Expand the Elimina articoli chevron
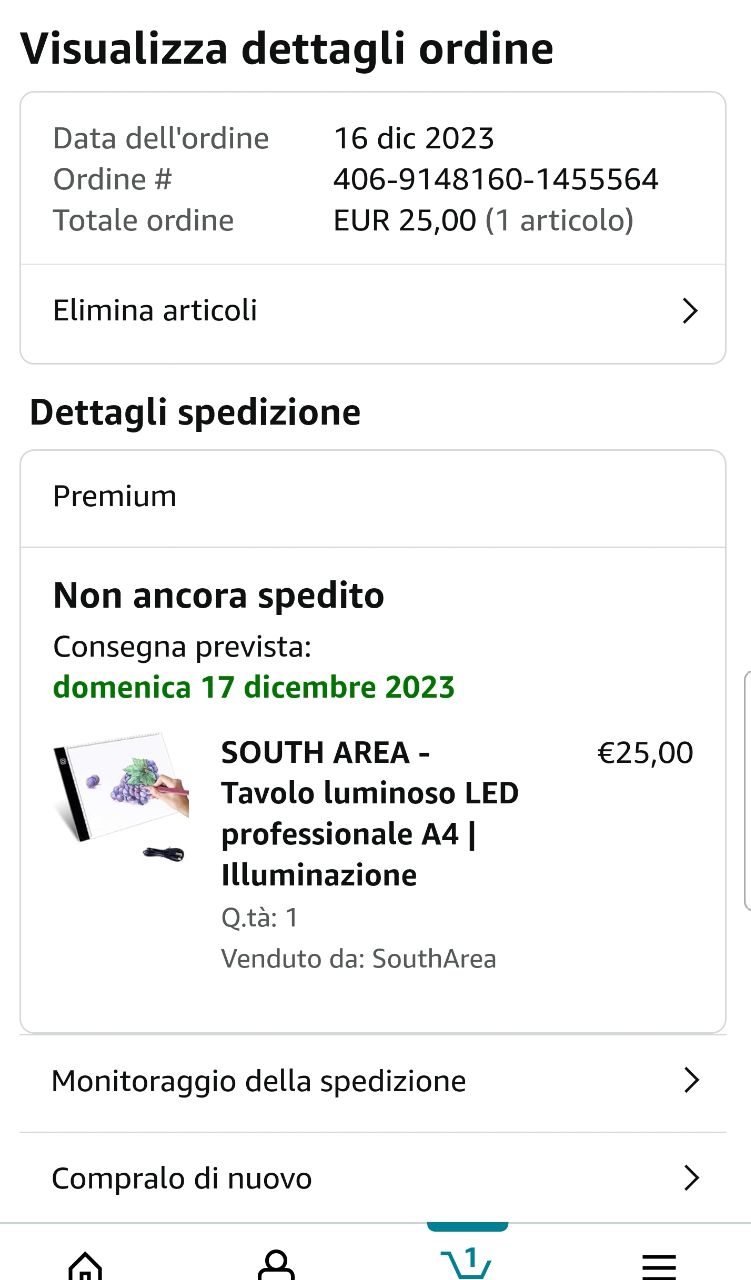751x1280 pixels. tap(689, 311)
